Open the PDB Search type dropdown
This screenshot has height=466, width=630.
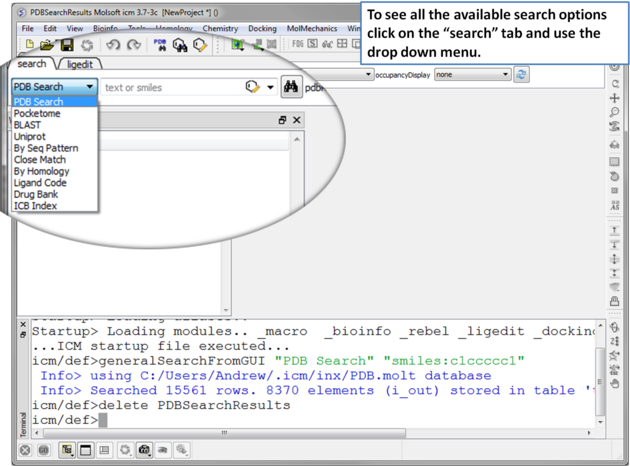54,87
